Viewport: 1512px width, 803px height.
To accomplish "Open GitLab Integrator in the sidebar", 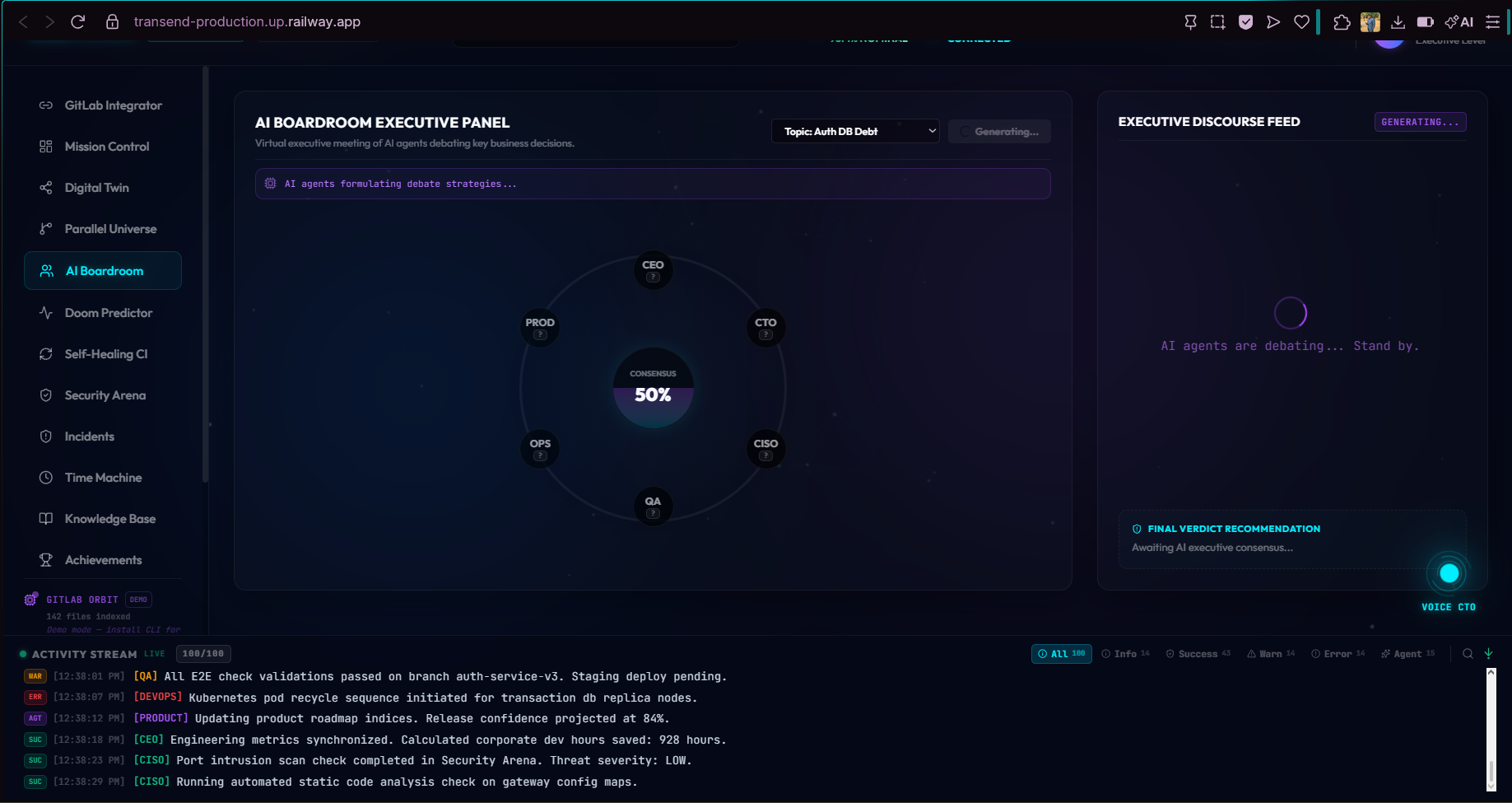I will 103,105.
